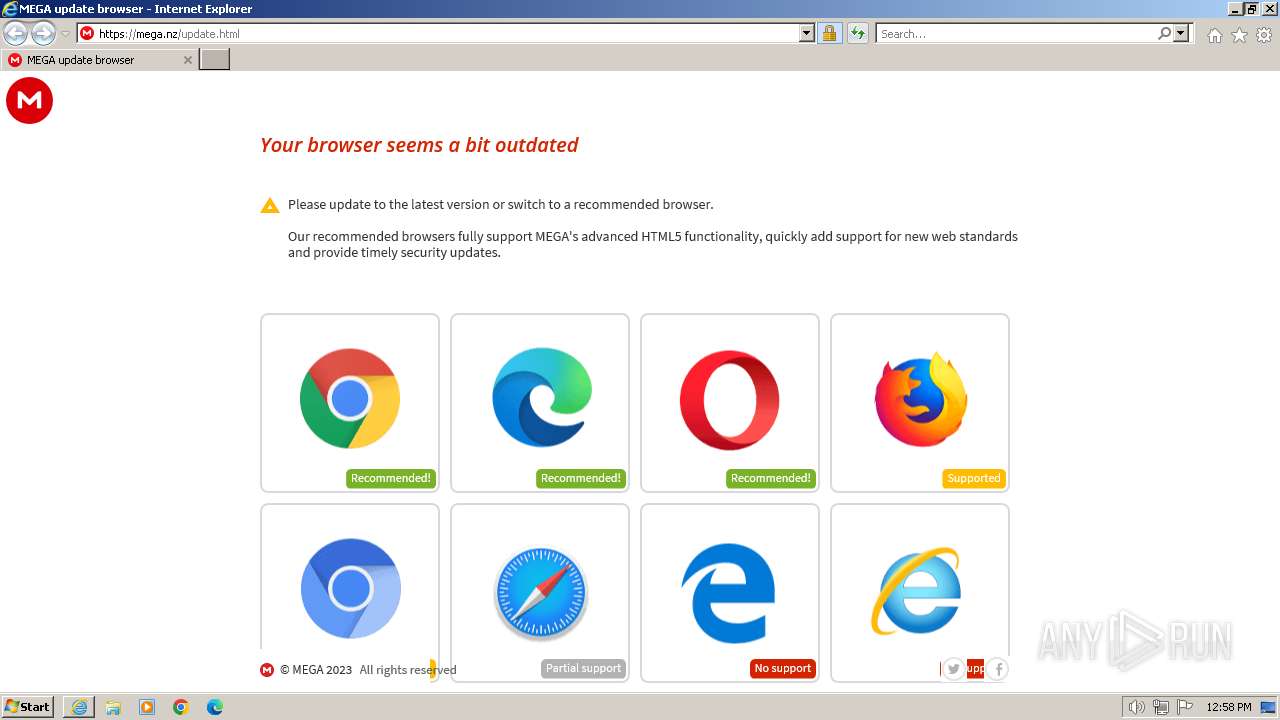The height and width of the screenshot is (720, 1280).
Task: Open recent pages dropdown beside Forward button
Action: click(65, 34)
